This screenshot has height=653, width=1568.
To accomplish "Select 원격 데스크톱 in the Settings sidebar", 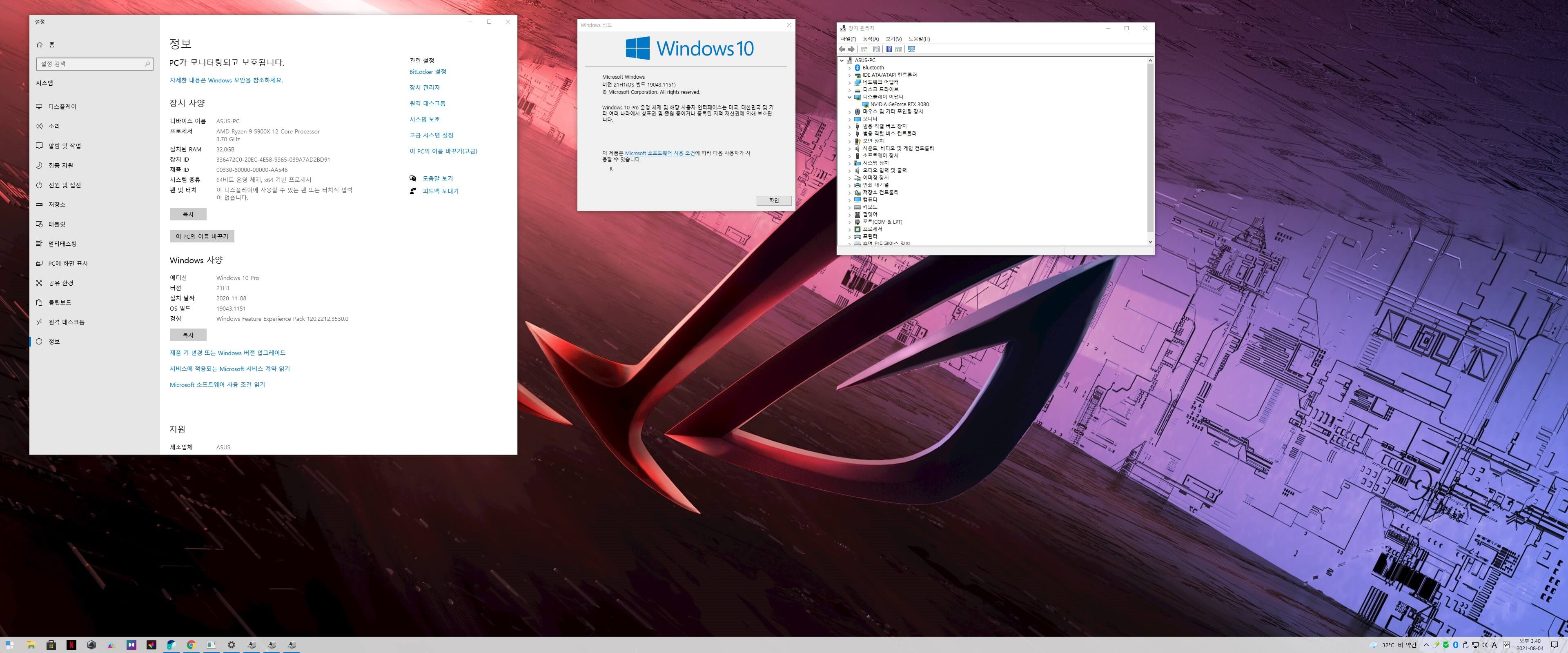I will coord(95,322).
